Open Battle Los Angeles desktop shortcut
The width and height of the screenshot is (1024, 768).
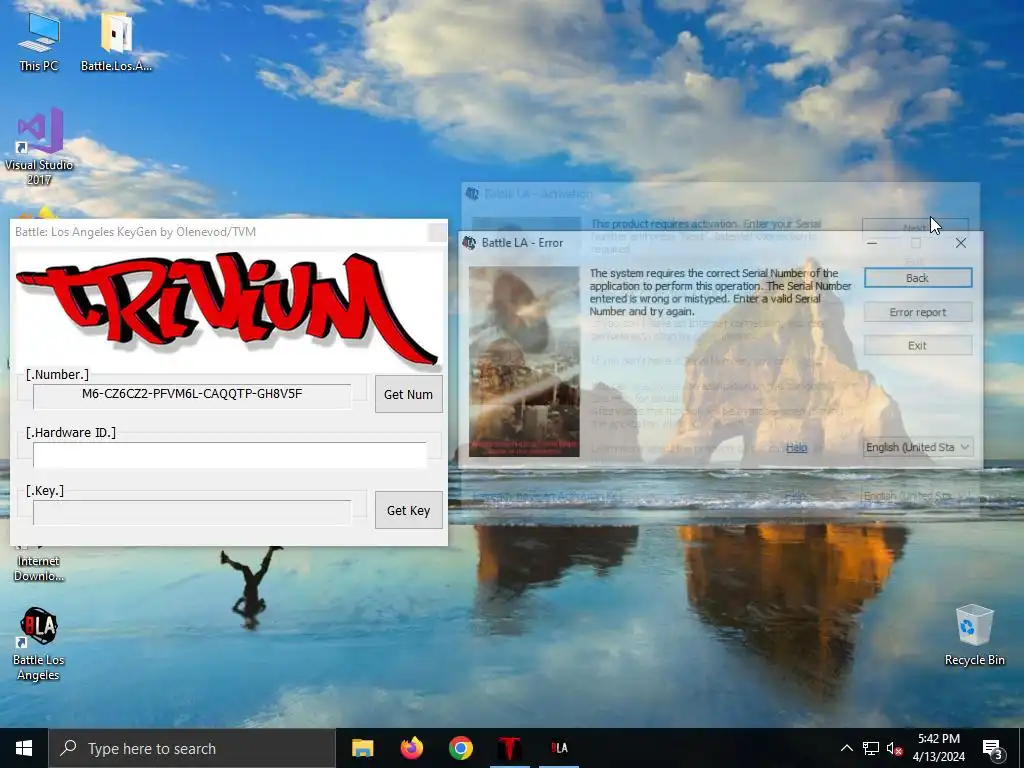click(39, 644)
